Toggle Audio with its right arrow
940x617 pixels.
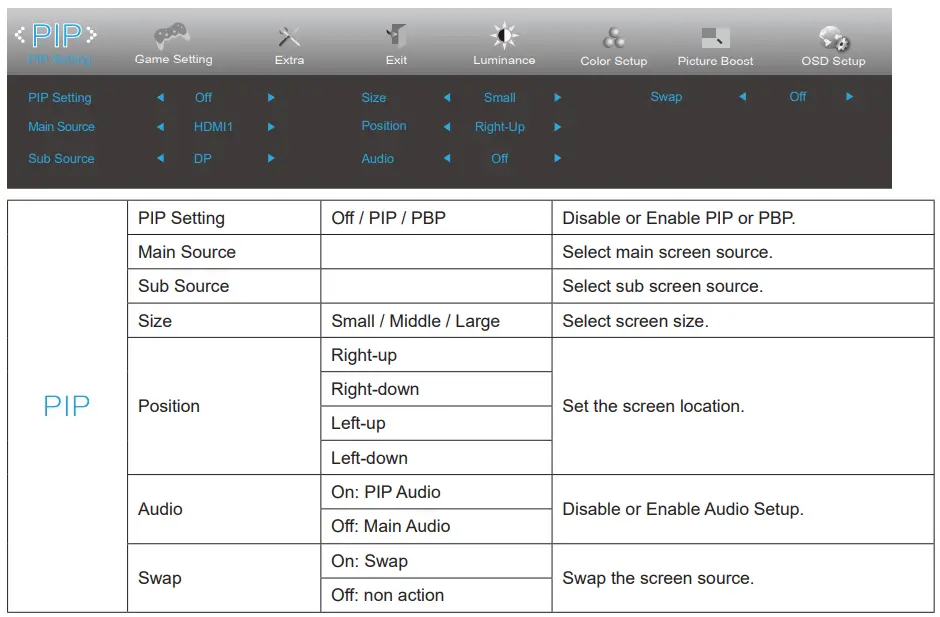557,158
